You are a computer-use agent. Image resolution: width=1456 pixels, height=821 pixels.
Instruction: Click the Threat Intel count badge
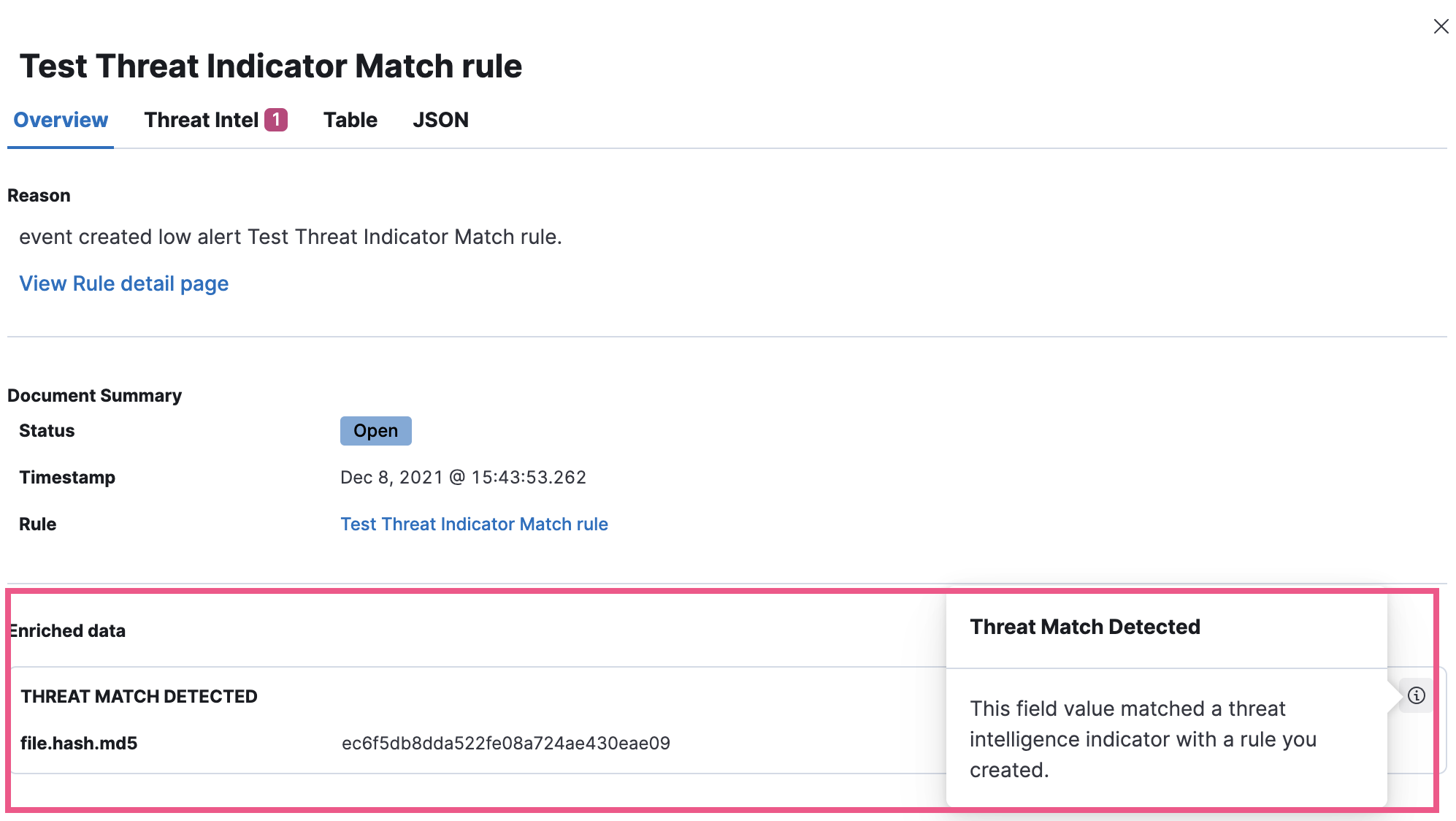point(276,118)
